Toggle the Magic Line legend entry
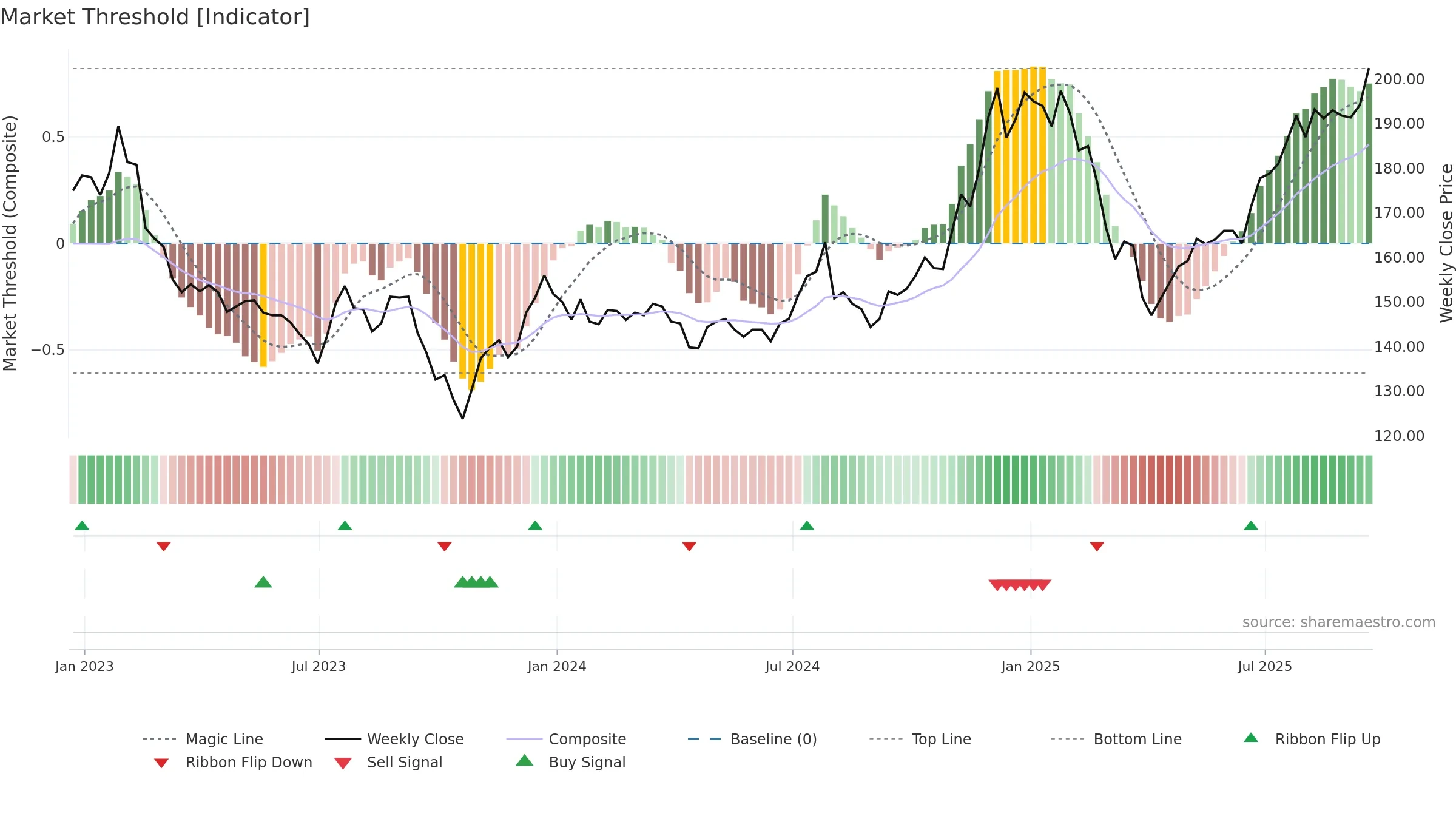The image size is (1456, 819). coord(203,739)
